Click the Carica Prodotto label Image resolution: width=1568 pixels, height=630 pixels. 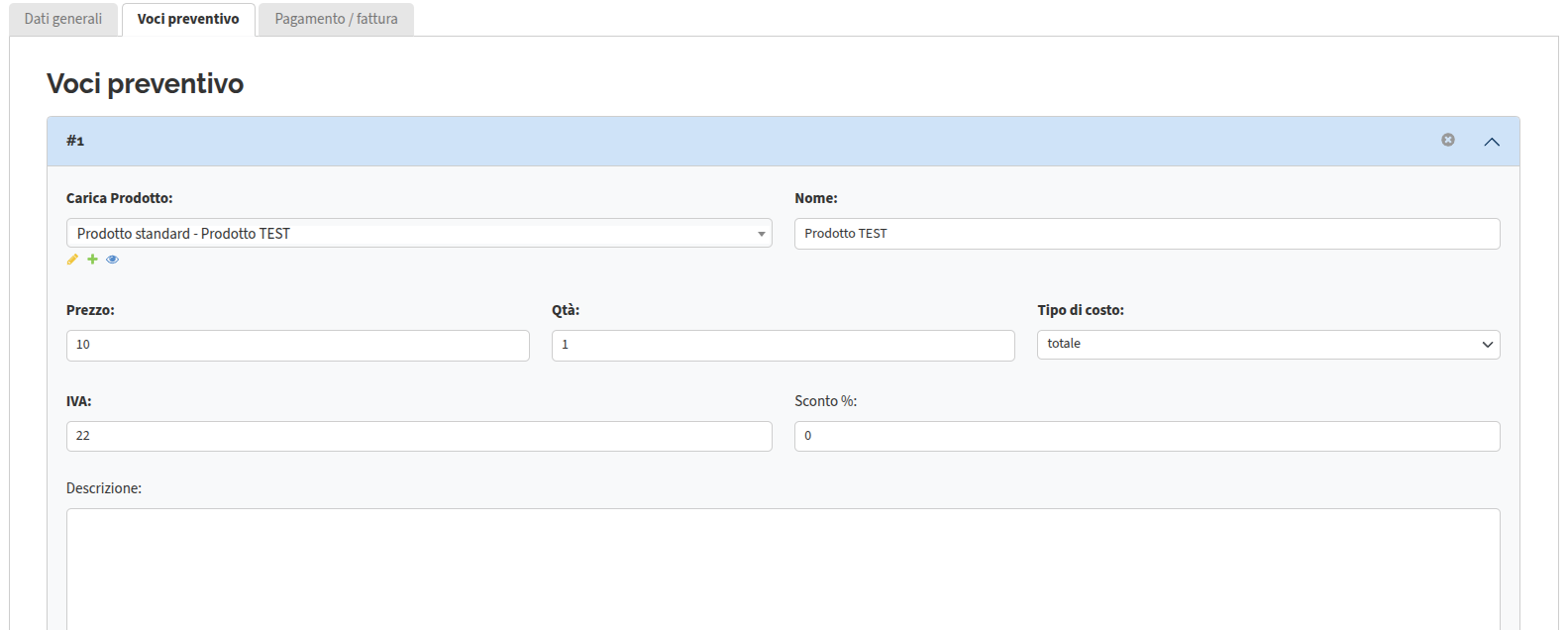[120, 198]
